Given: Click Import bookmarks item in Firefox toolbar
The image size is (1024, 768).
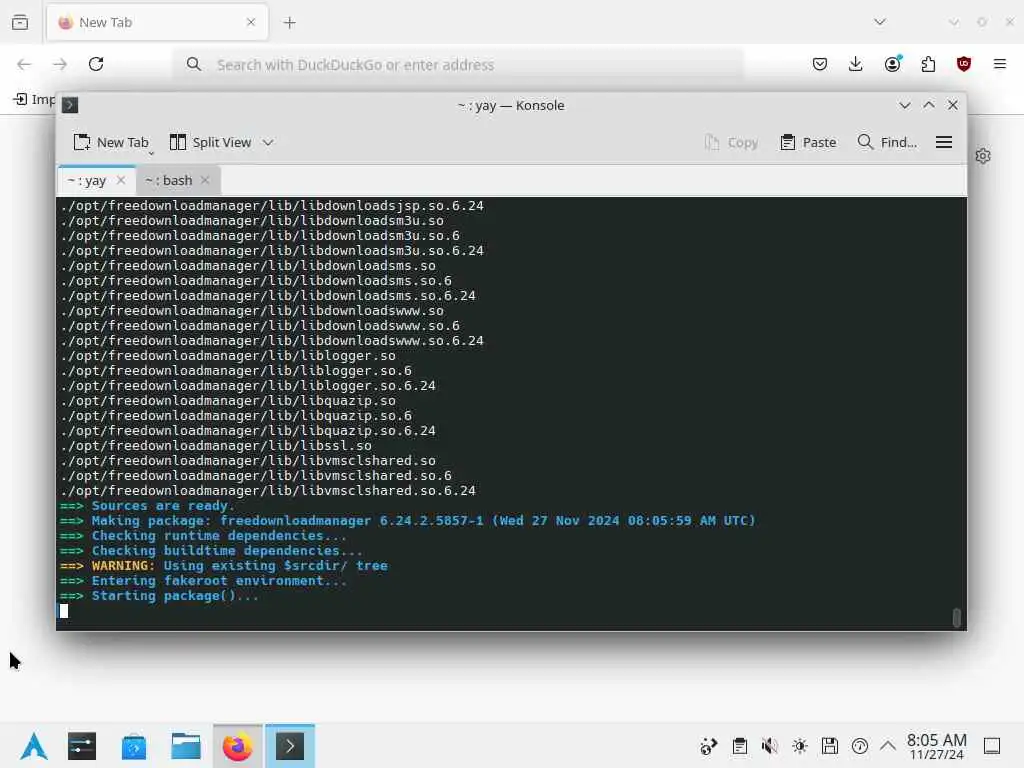Looking at the screenshot, I should (35, 99).
